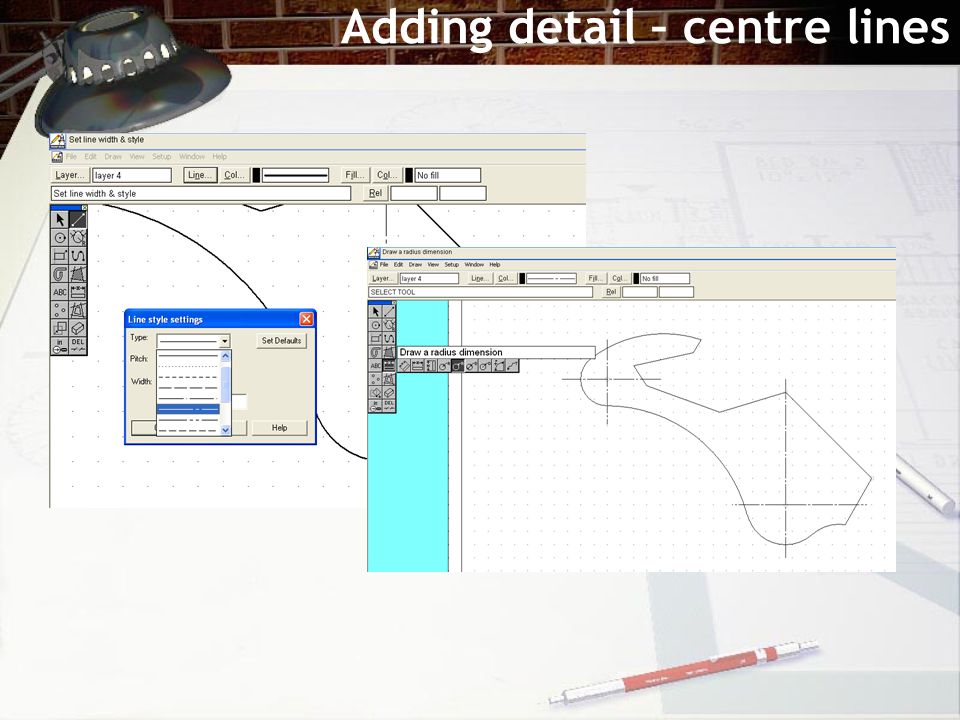Click the Layer... button in the left window
Viewport: 960px width, 720px height.
70,175
